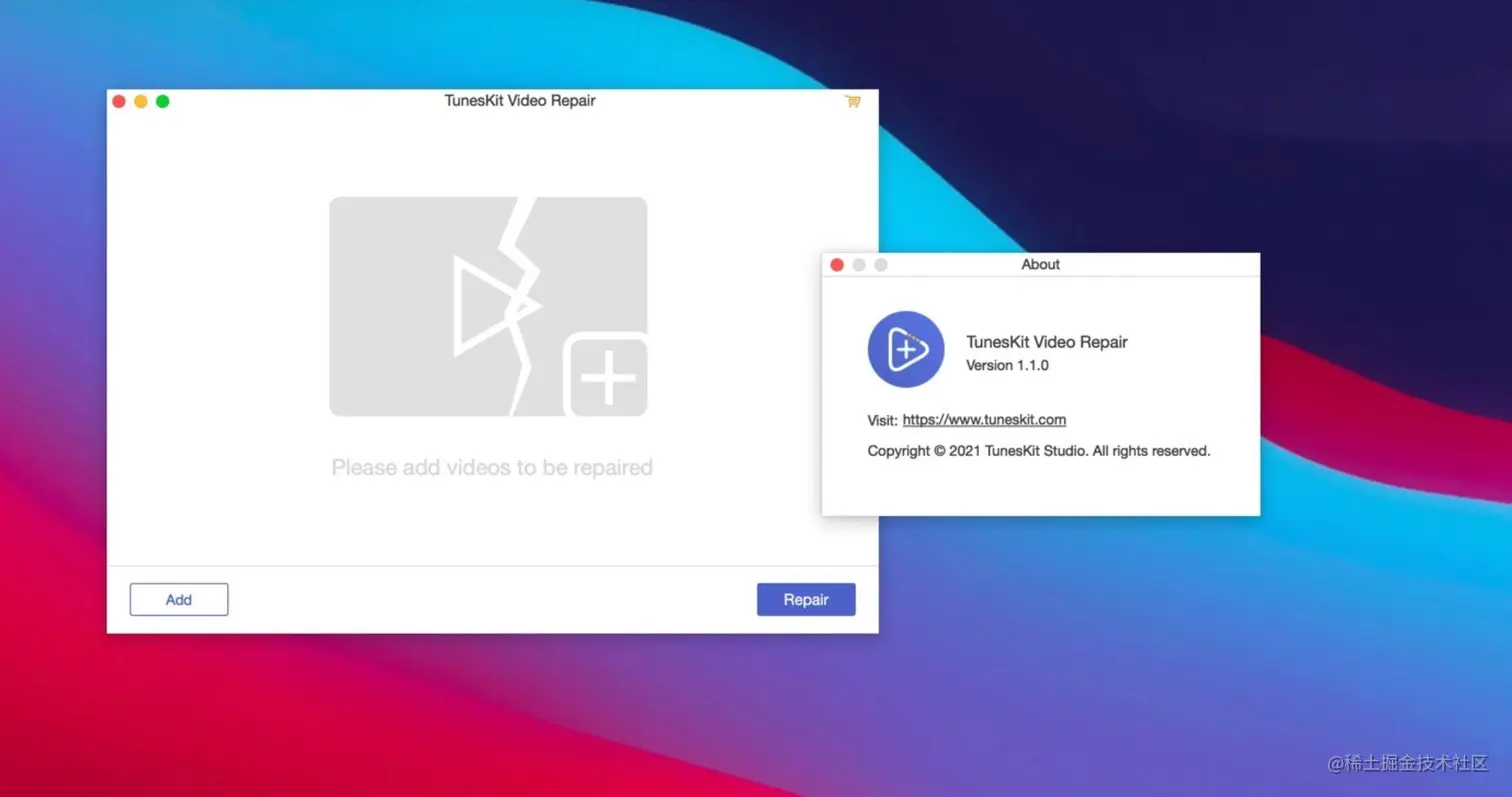Click the "TunesKit Video Repair" name in About
This screenshot has width=1512, height=797.
click(x=1047, y=342)
